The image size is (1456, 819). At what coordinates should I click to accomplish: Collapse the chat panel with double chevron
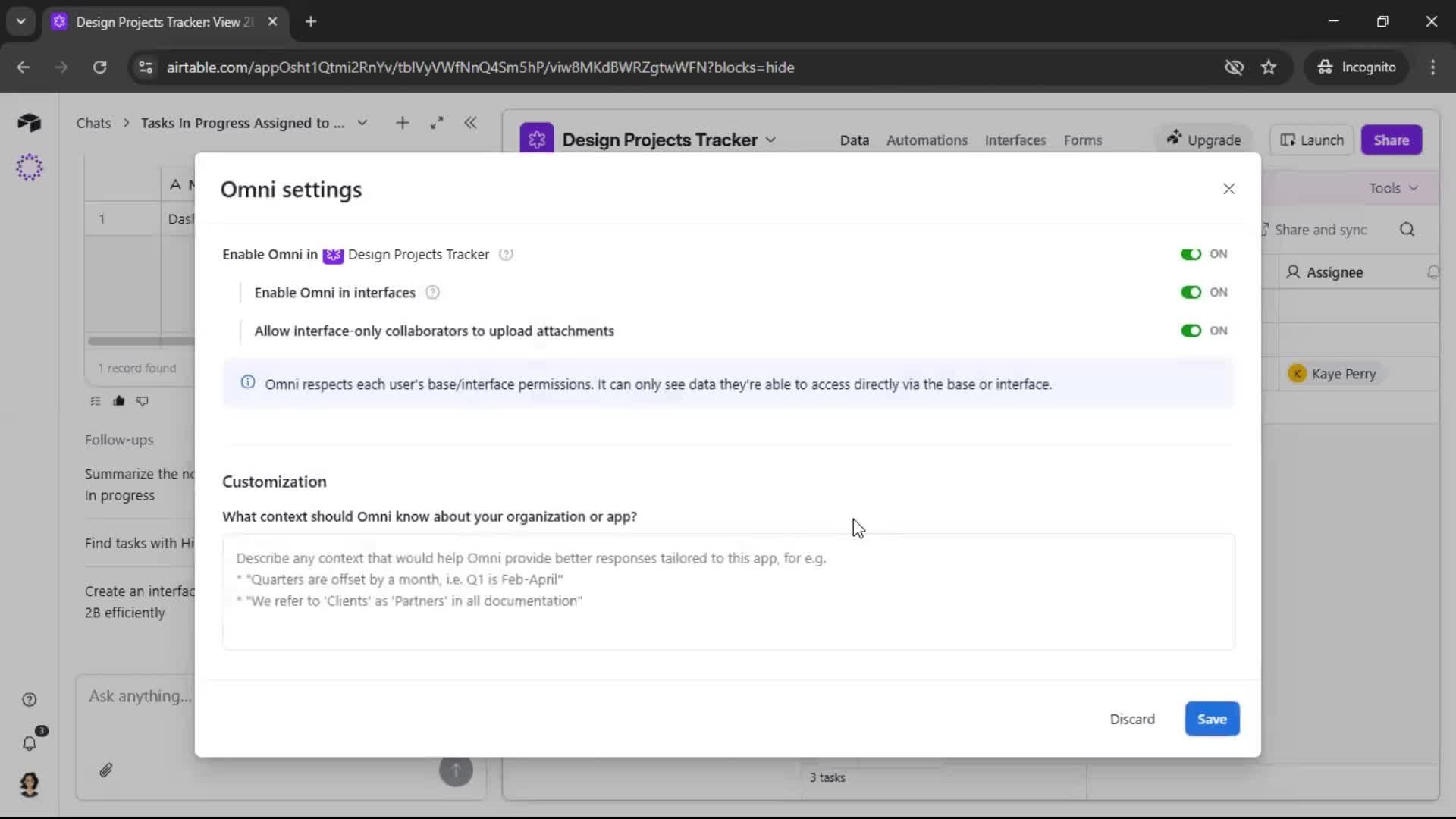pyautogui.click(x=470, y=123)
